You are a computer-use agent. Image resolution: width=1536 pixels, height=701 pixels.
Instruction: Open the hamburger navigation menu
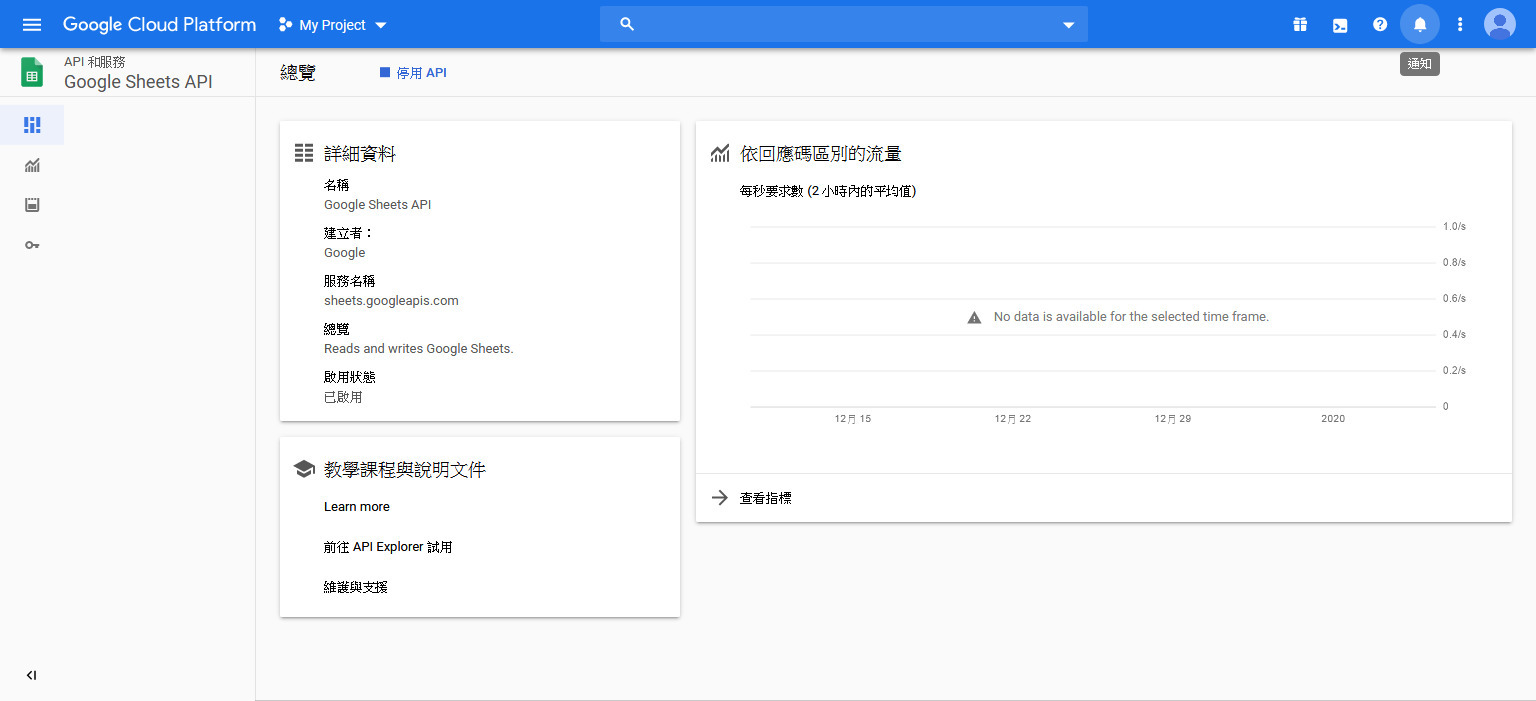pos(32,24)
